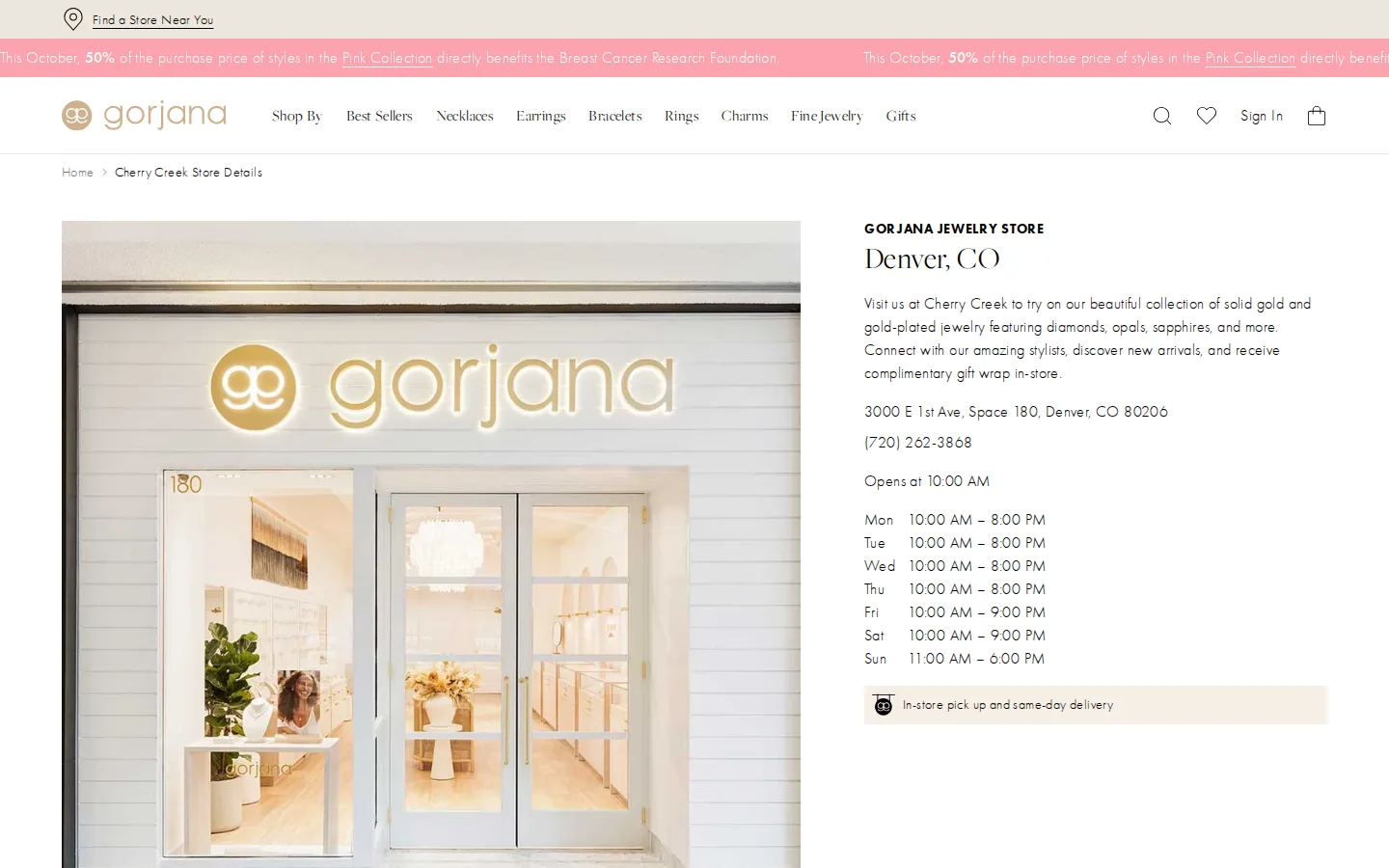Call the phone number (720) 262-3868
The image size is (1389, 868).
[918, 443]
